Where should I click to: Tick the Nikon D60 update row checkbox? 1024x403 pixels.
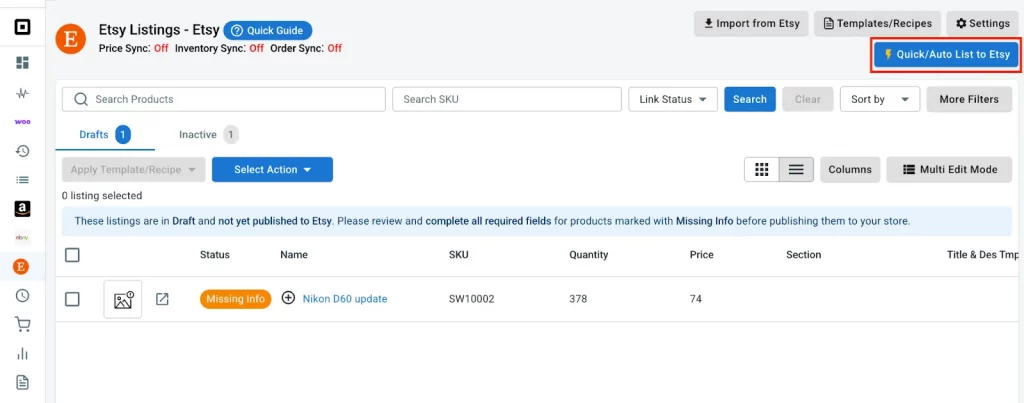tap(72, 299)
